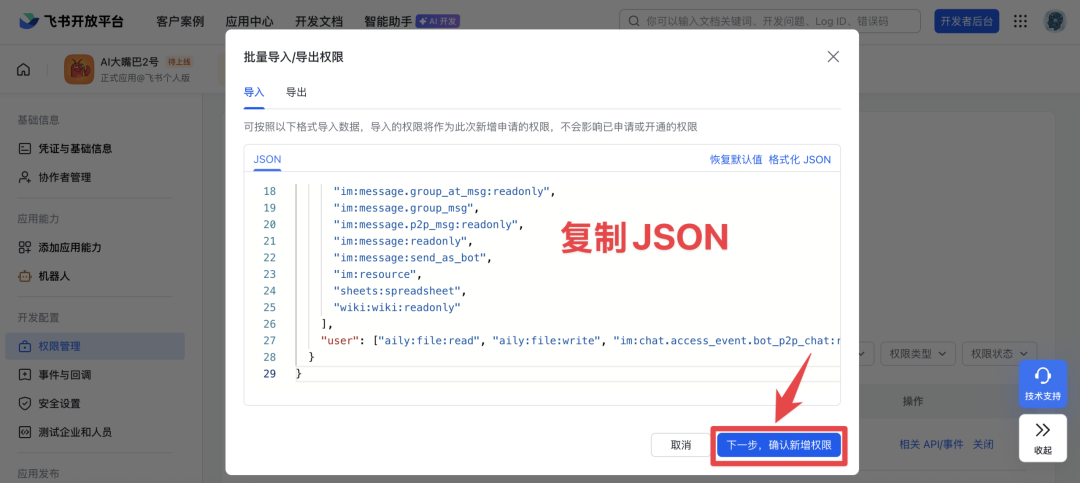This screenshot has height=483, width=1080.
Task: Expand the 权限类型 dropdown filter
Action: [915, 354]
